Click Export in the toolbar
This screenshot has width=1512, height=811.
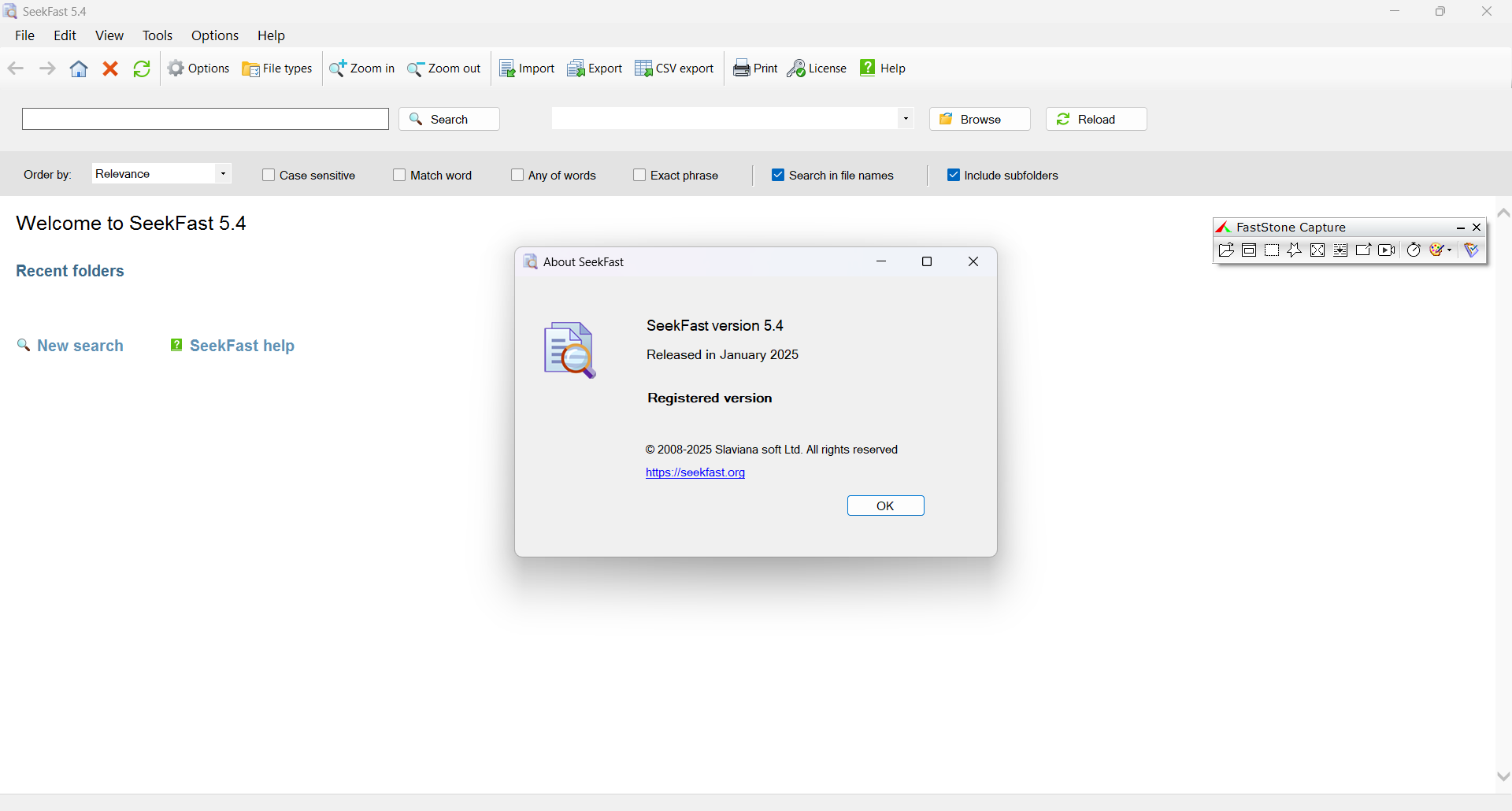pyautogui.click(x=595, y=69)
